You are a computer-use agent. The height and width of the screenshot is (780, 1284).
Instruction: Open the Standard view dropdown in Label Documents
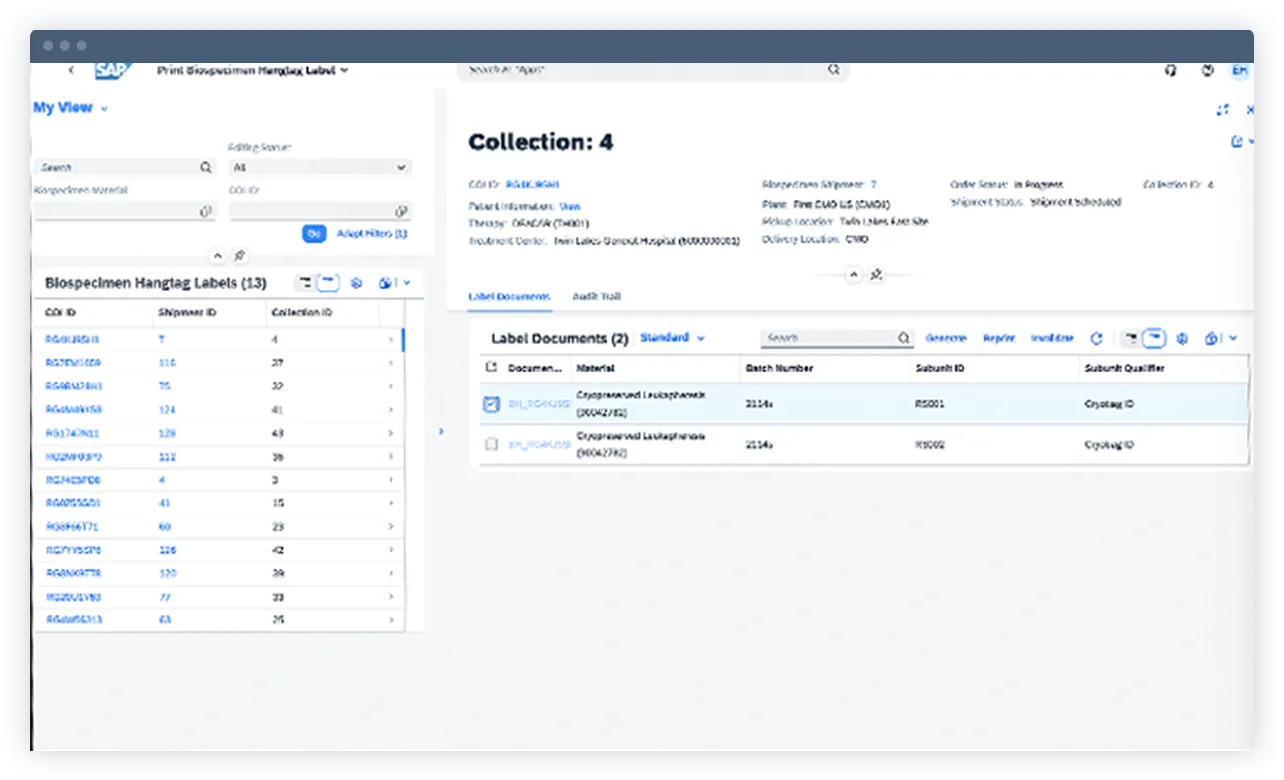point(671,338)
